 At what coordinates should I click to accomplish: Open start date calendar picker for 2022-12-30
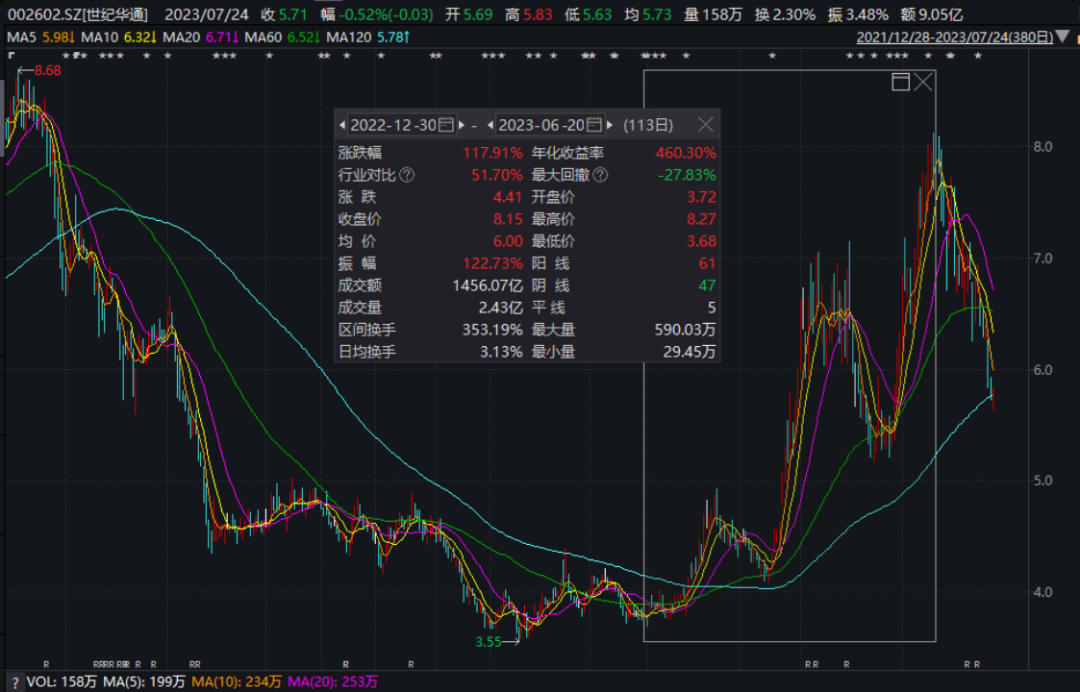coord(446,125)
